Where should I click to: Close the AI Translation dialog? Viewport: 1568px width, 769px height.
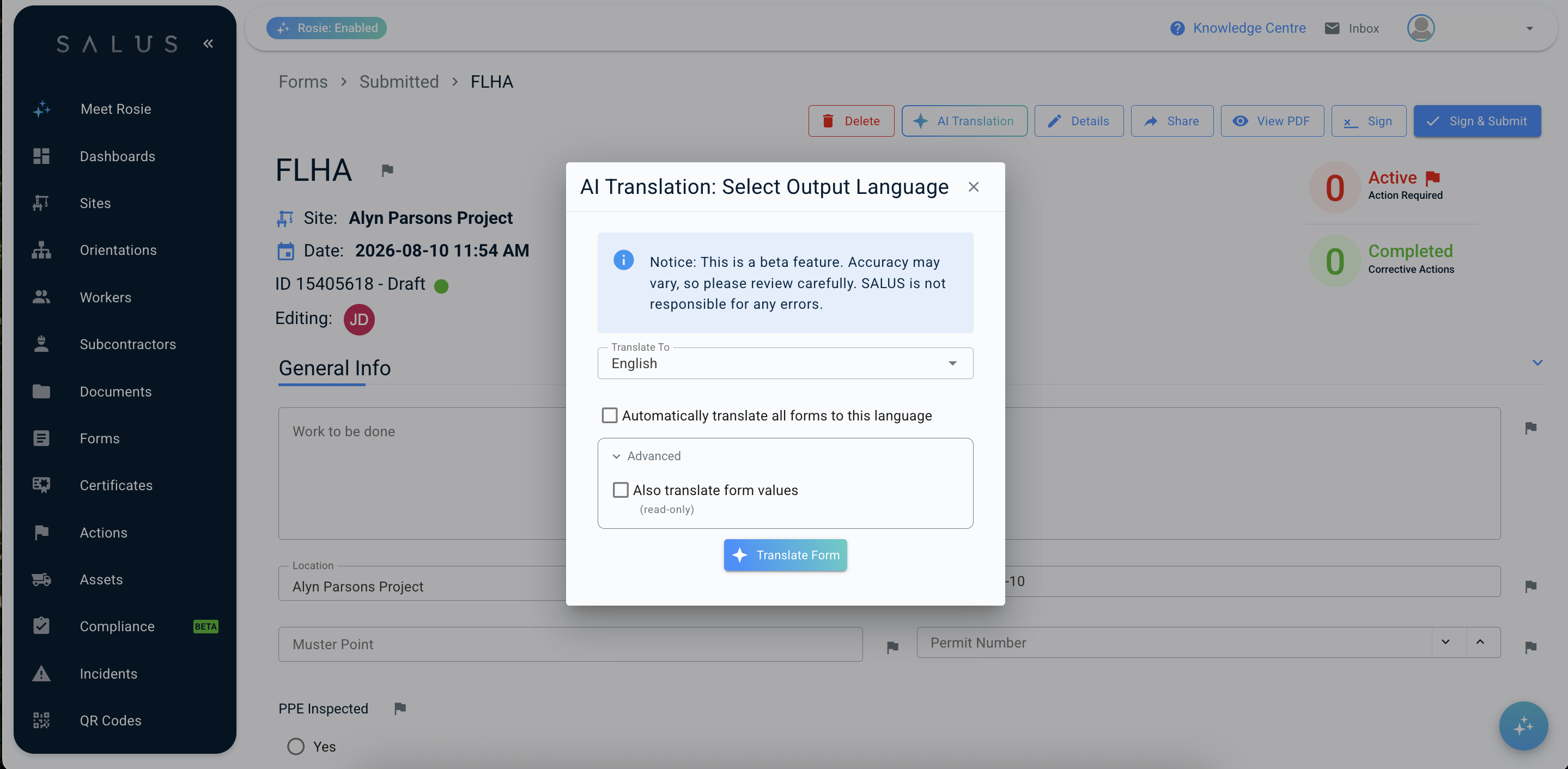[x=973, y=187]
